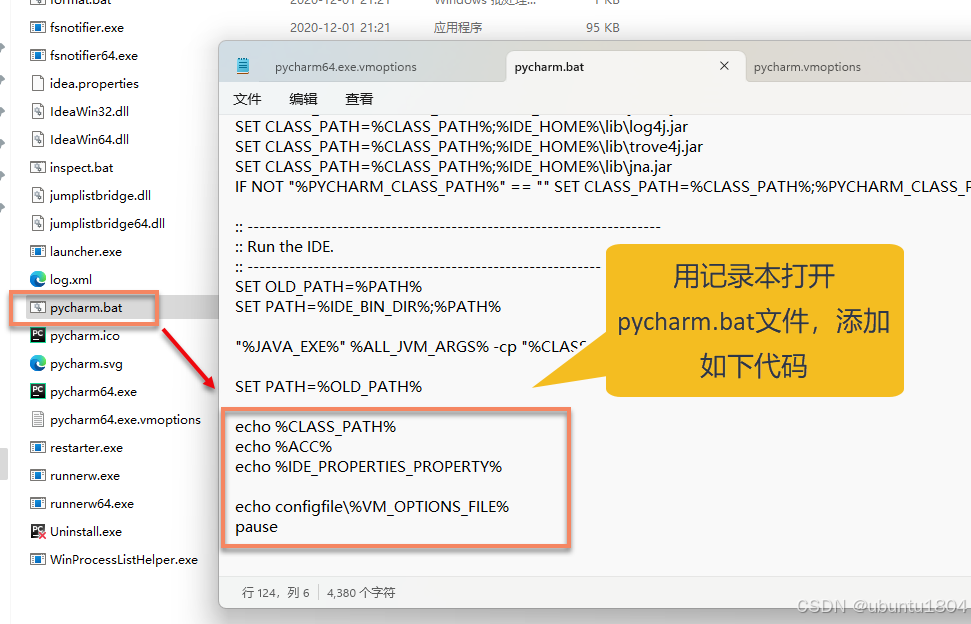
Task: Select the pycharm.svg file name
Action: (x=86, y=364)
